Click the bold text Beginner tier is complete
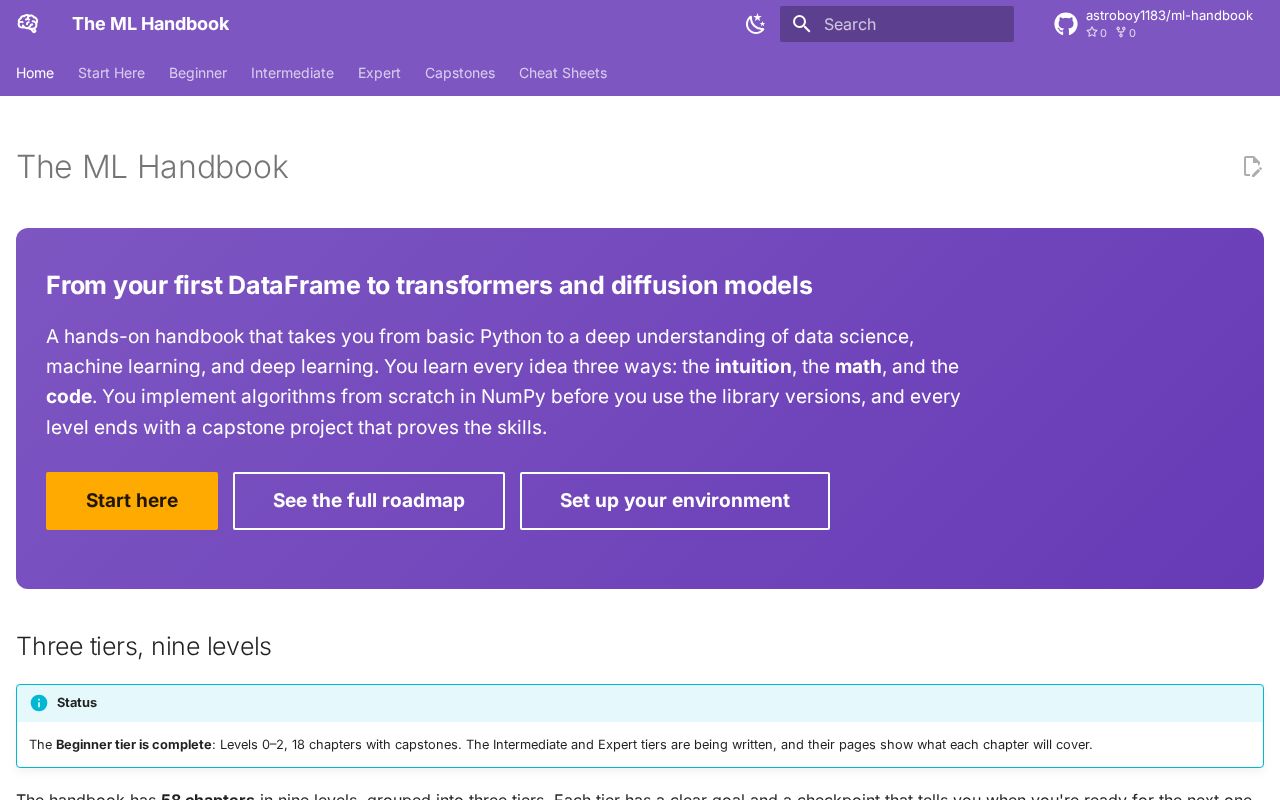Viewport: 1280px width, 800px height. (134, 745)
